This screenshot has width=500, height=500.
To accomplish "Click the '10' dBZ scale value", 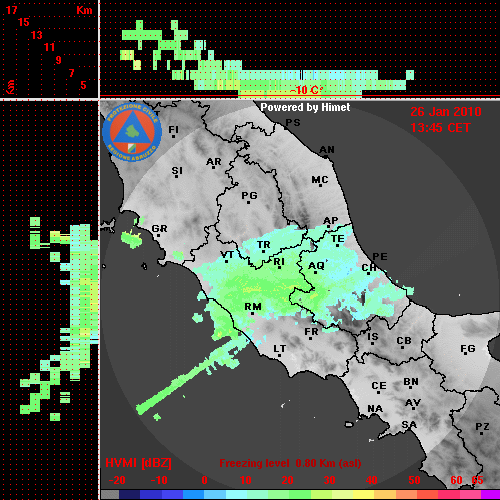I will (x=246, y=480).
